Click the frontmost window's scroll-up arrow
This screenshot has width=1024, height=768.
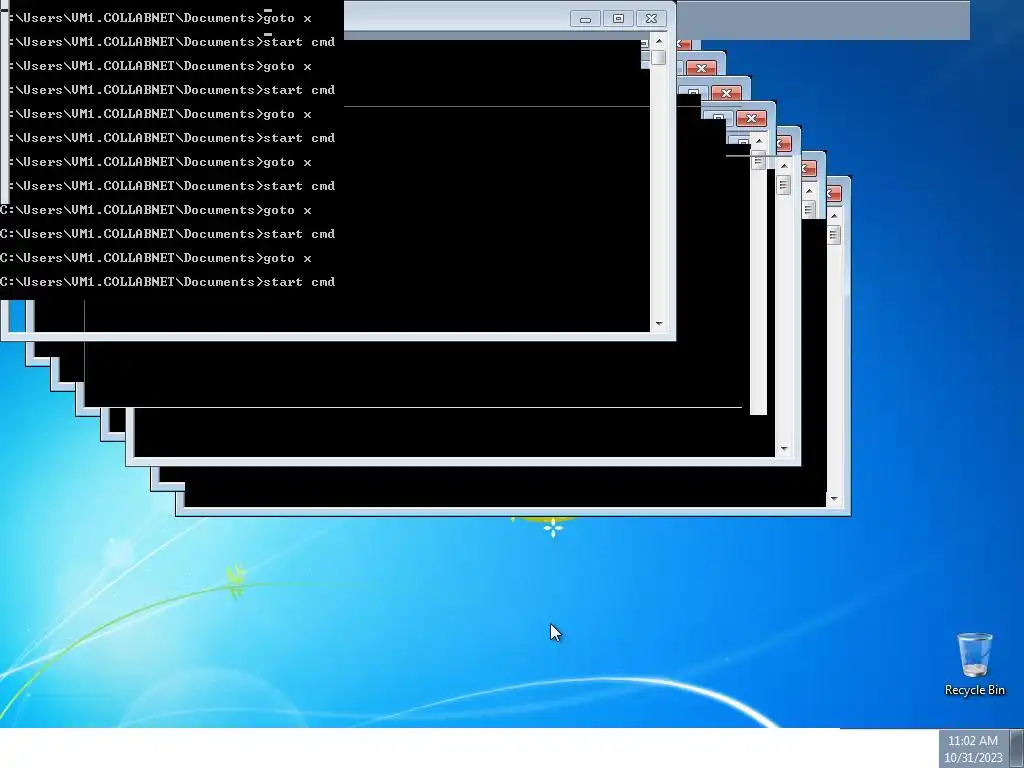659,41
